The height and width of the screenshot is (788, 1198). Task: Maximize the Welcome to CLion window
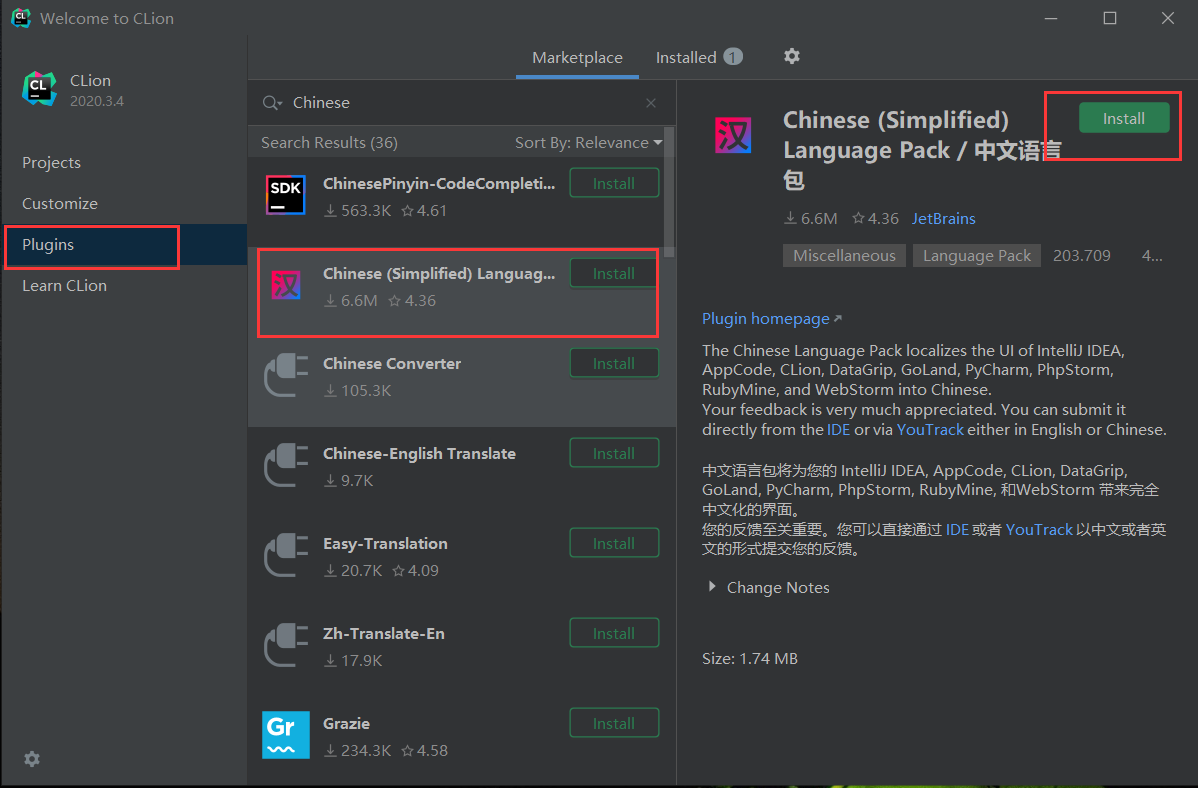(x=1109, y=18)
